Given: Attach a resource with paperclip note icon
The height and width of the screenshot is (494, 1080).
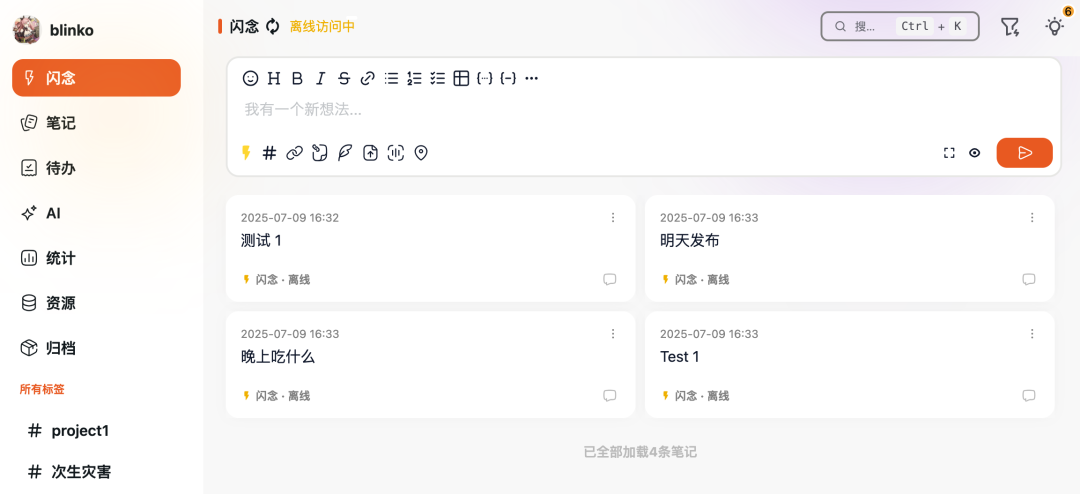Looking at the screenshot, I should [319, 153].
